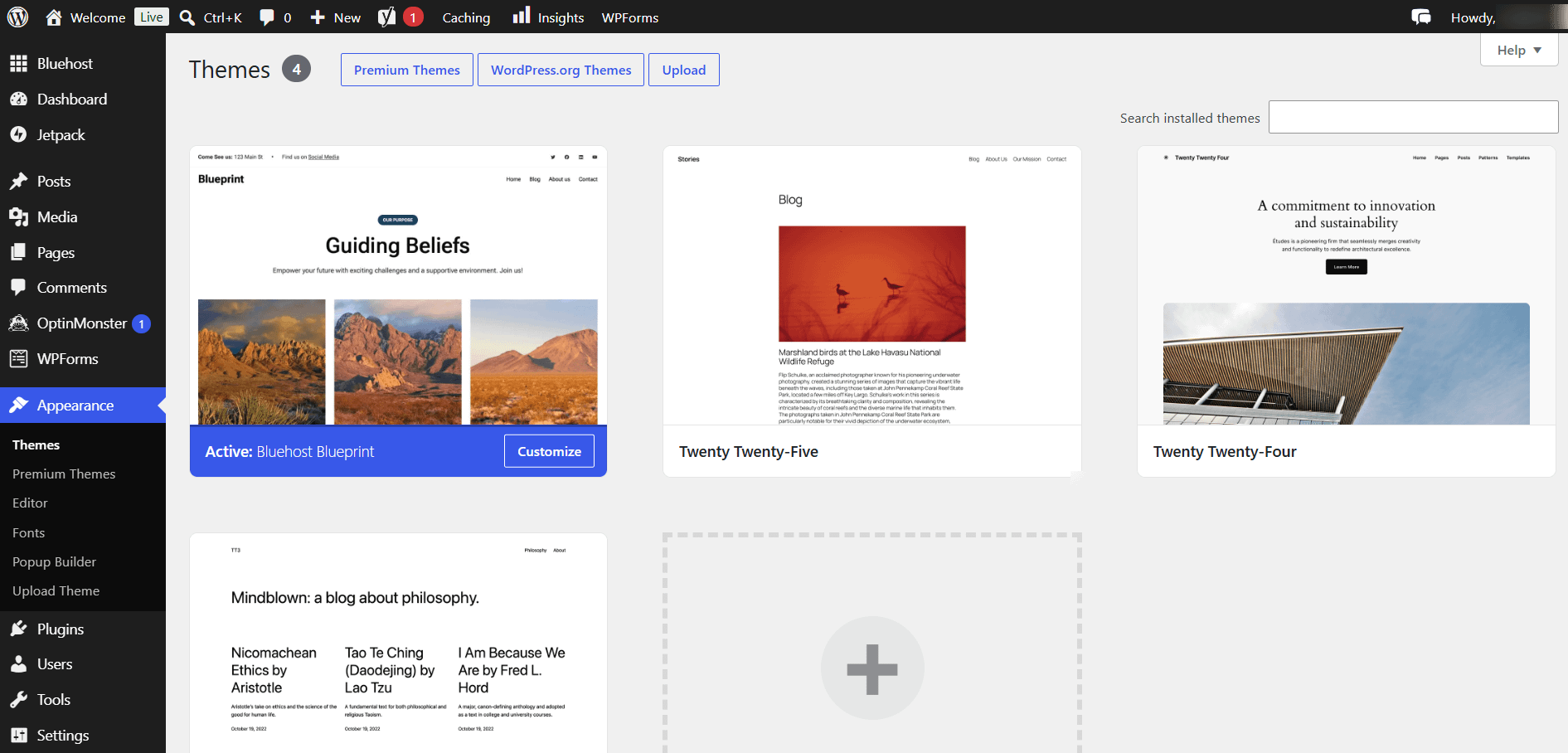Click the Upload button beside theme buttons

click(x=684, y=70)
